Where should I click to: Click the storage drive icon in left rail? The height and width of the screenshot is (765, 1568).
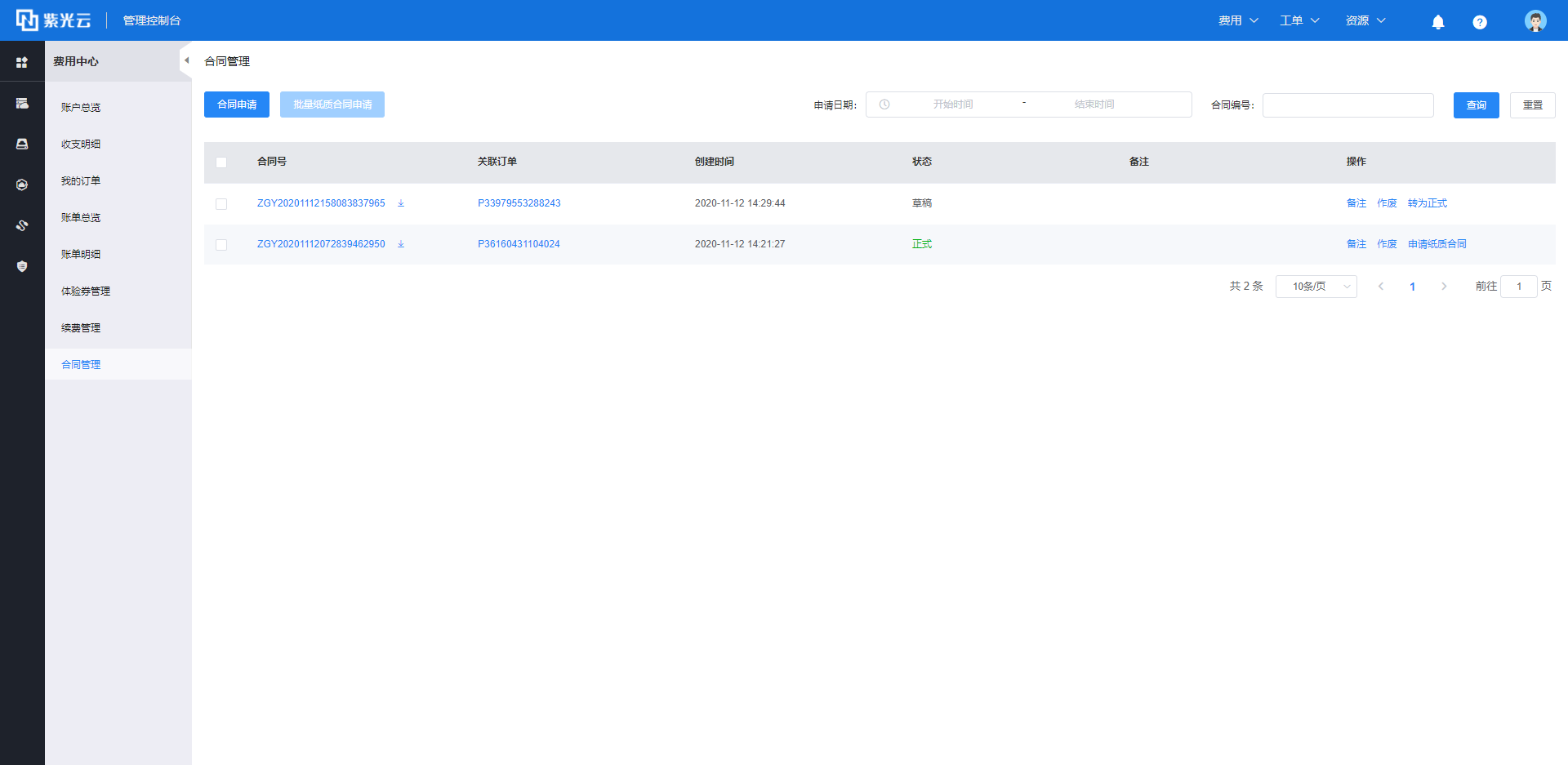(x=22, y=144)
